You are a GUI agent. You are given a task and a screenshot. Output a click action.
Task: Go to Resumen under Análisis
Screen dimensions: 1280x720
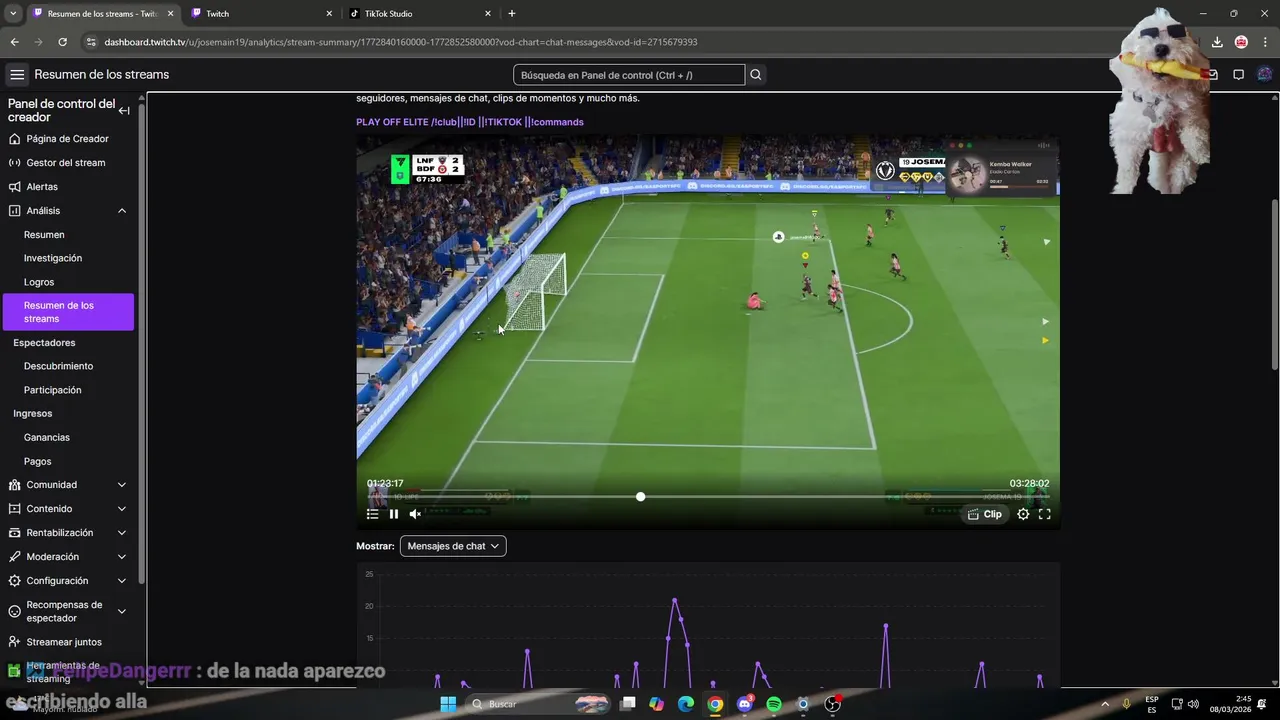(x=44, y=235)
